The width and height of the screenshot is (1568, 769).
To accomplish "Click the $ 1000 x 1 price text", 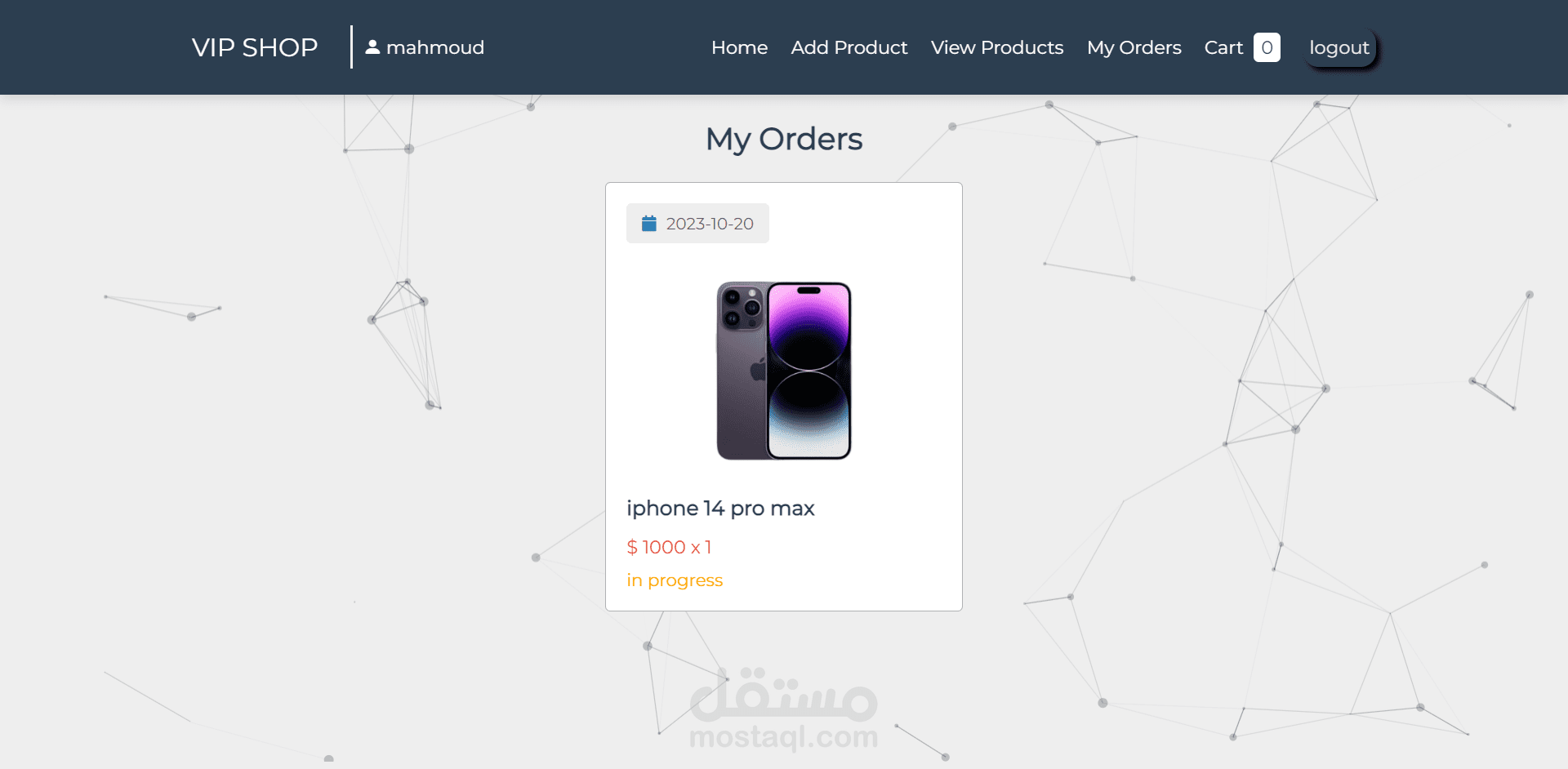I will point(669,547).
